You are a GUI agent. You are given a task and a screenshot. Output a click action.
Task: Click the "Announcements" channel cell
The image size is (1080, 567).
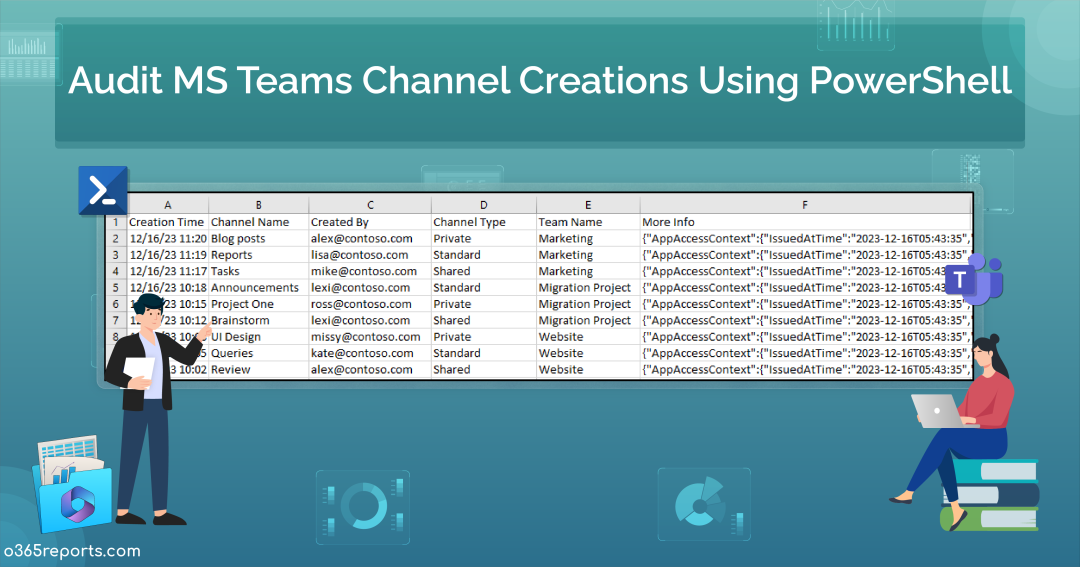click(x=258, y=288)
